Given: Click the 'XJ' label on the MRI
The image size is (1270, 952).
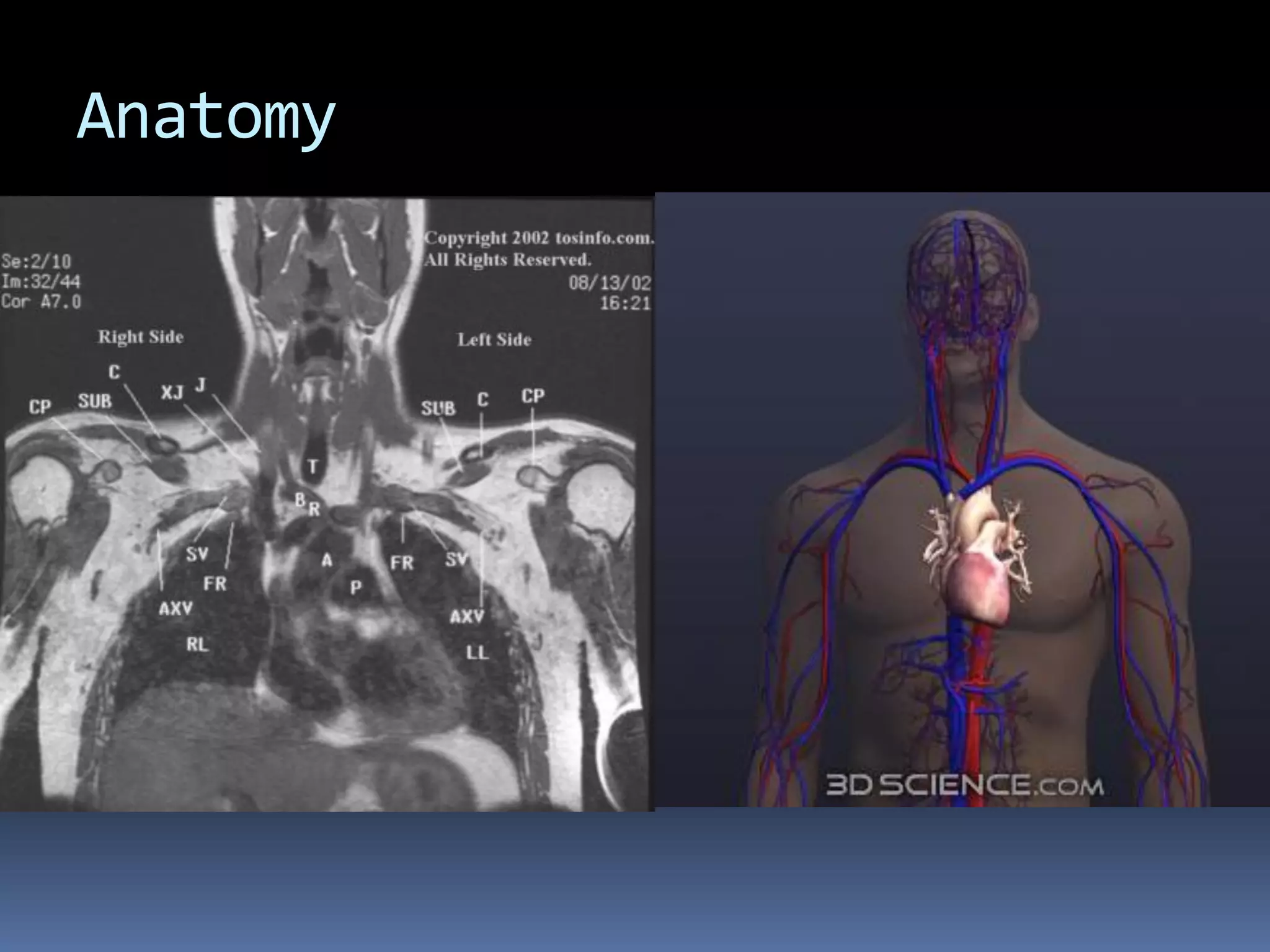Looking at the screenshot, I should coord(172,392).
